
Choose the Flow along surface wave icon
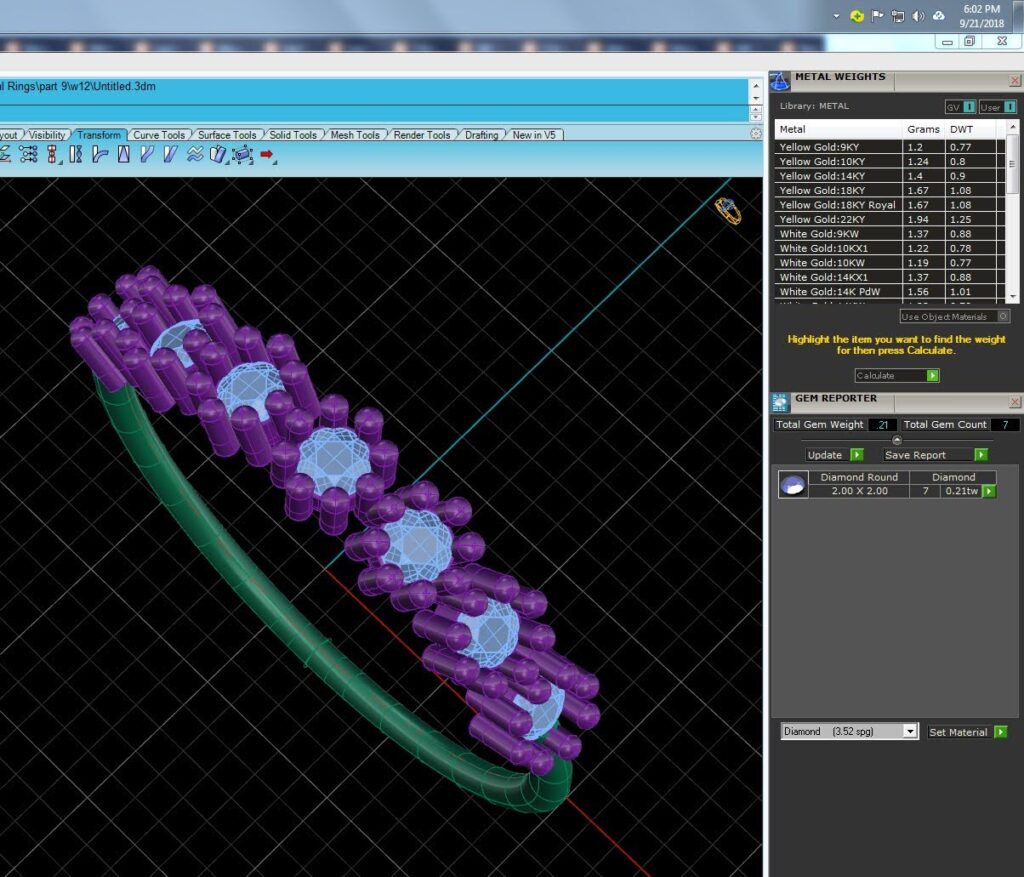[x=195, y=154]
